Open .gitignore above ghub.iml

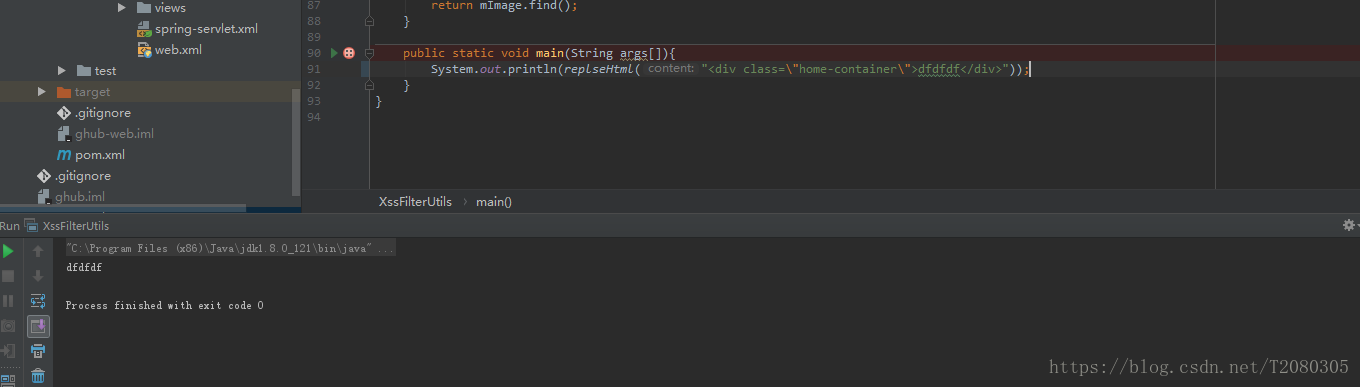pyautogui.click(x=83, y=176)
